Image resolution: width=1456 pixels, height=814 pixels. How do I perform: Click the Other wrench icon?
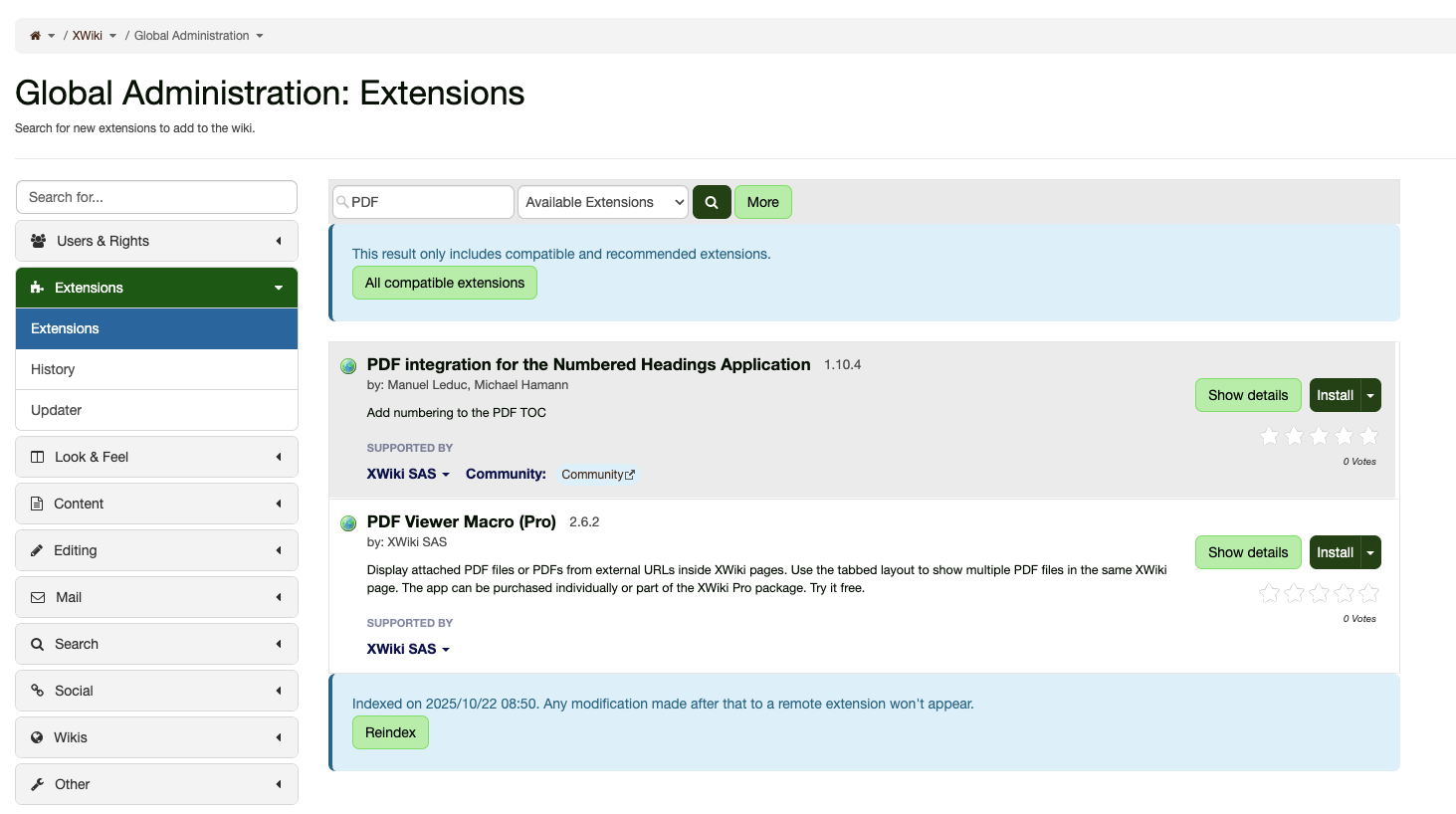point(38,784)
